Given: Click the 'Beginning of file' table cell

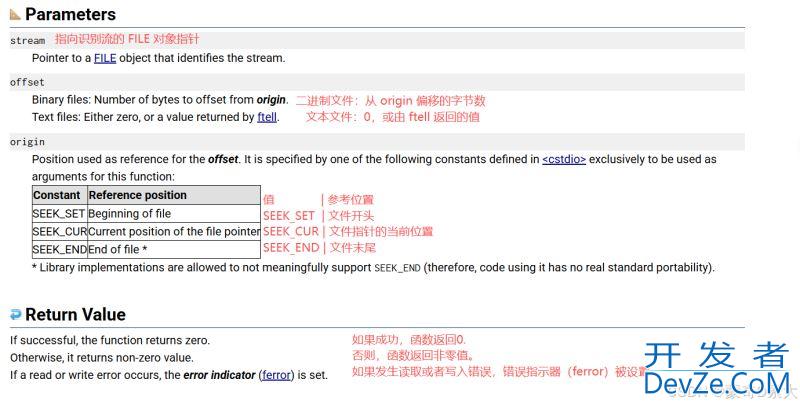Looking at the screenshot, I should click(129, 213).
